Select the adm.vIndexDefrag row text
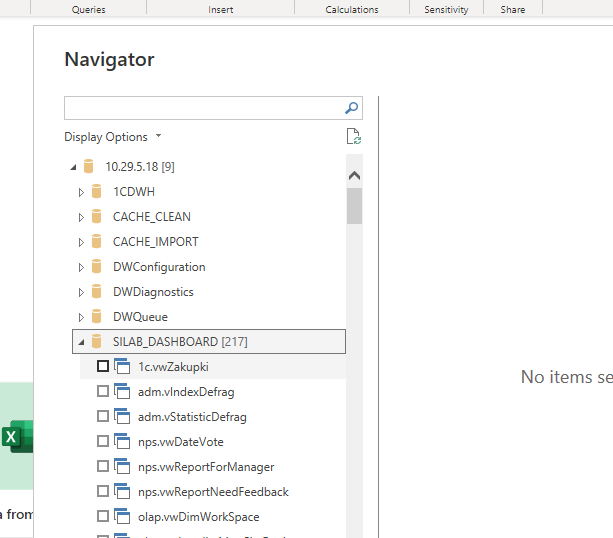This screenshot has height=538, width=613. coord(186,392)
